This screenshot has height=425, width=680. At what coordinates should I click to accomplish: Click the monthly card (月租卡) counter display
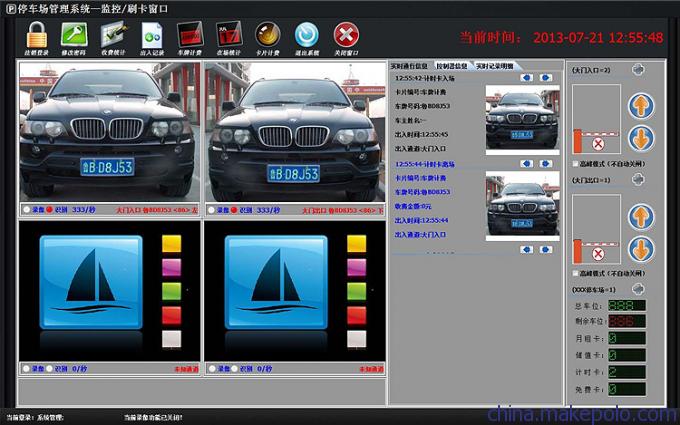pos(627,338)
